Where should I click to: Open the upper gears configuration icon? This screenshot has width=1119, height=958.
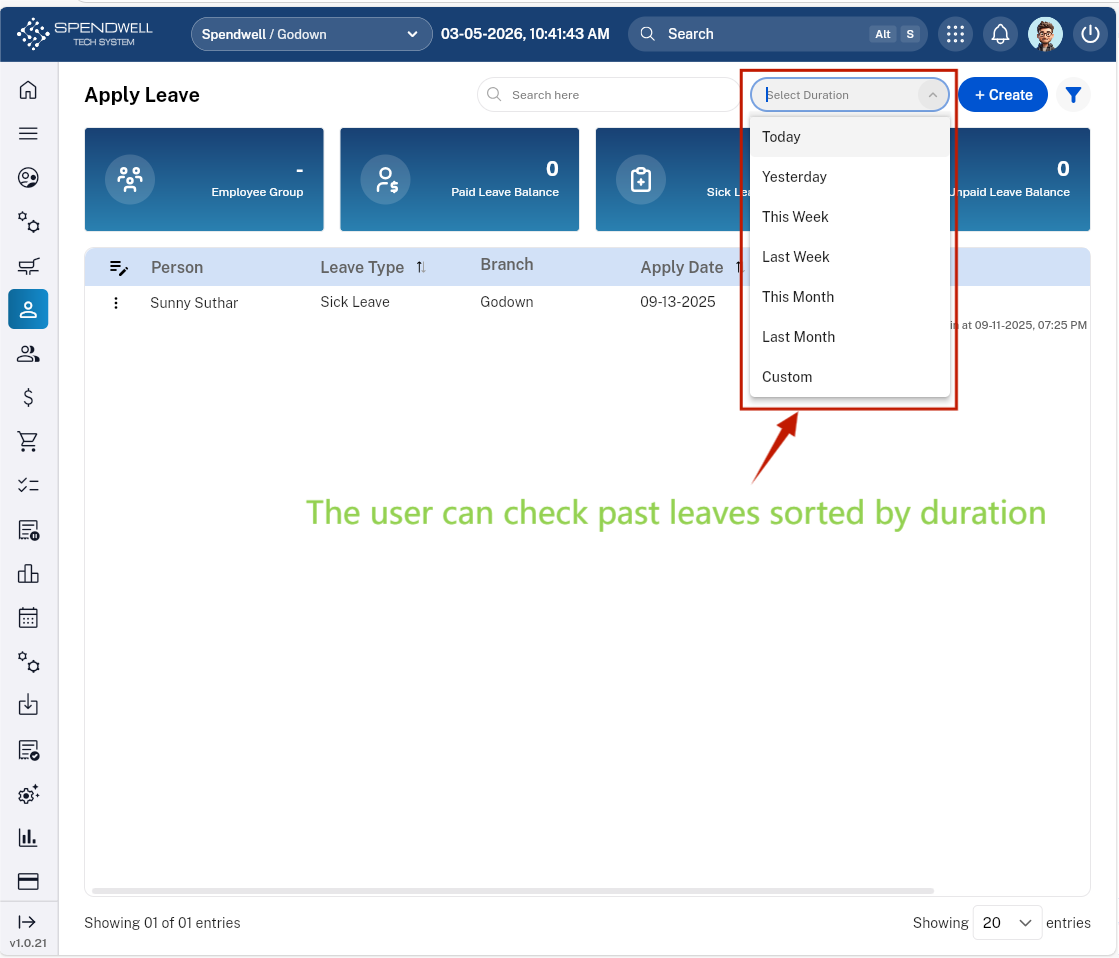(28, 222)
